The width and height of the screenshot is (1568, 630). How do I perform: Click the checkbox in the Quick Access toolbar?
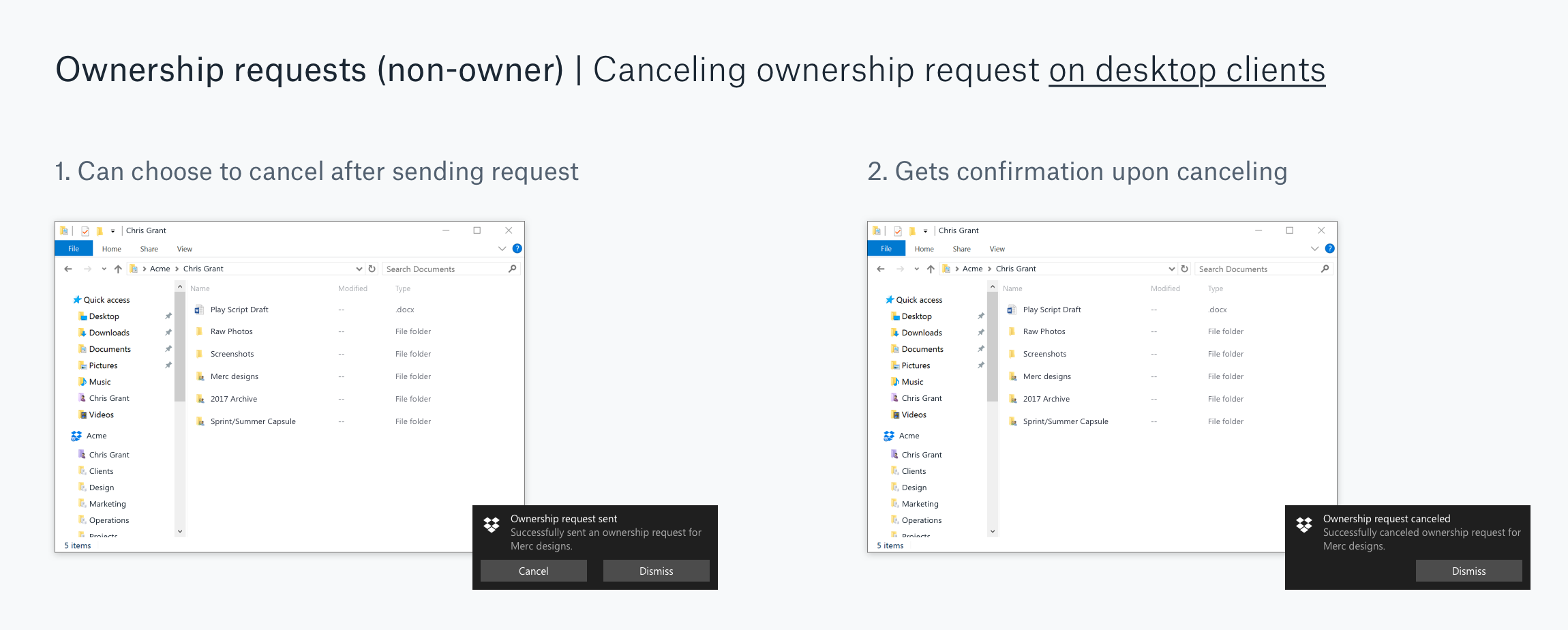pos(84,230)
